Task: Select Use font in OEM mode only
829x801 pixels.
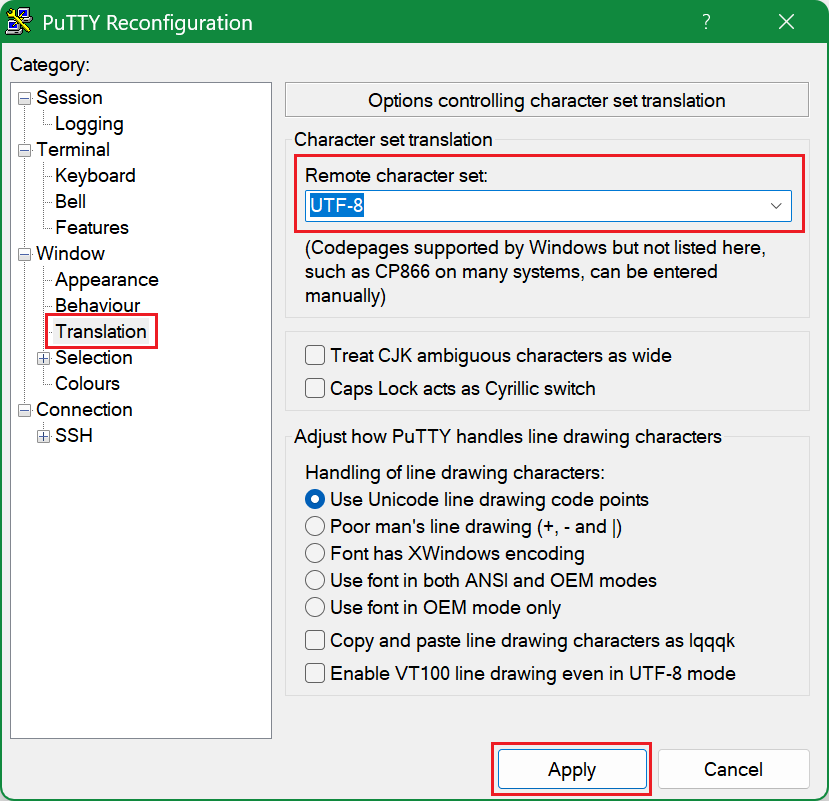Action: pos(315,607)
